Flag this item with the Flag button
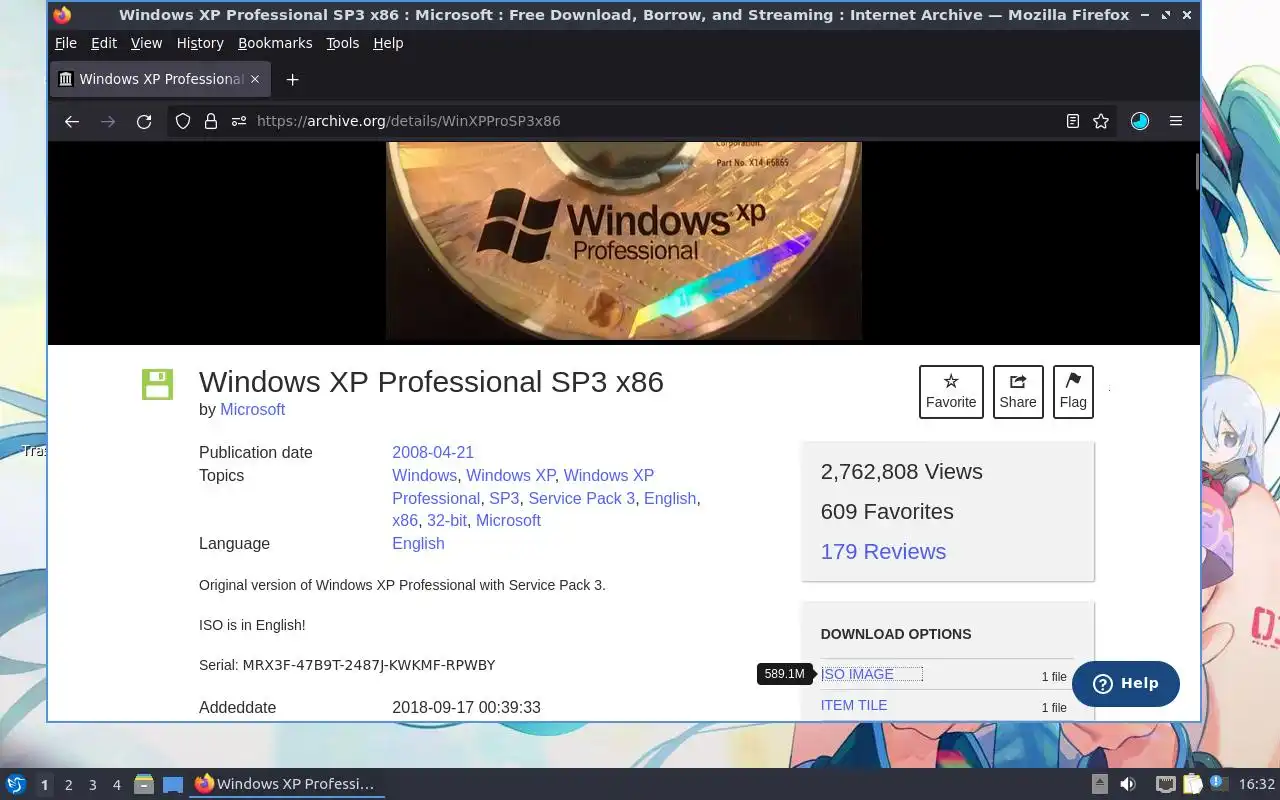This screenshot has width=1280, height=800. 1073,391
